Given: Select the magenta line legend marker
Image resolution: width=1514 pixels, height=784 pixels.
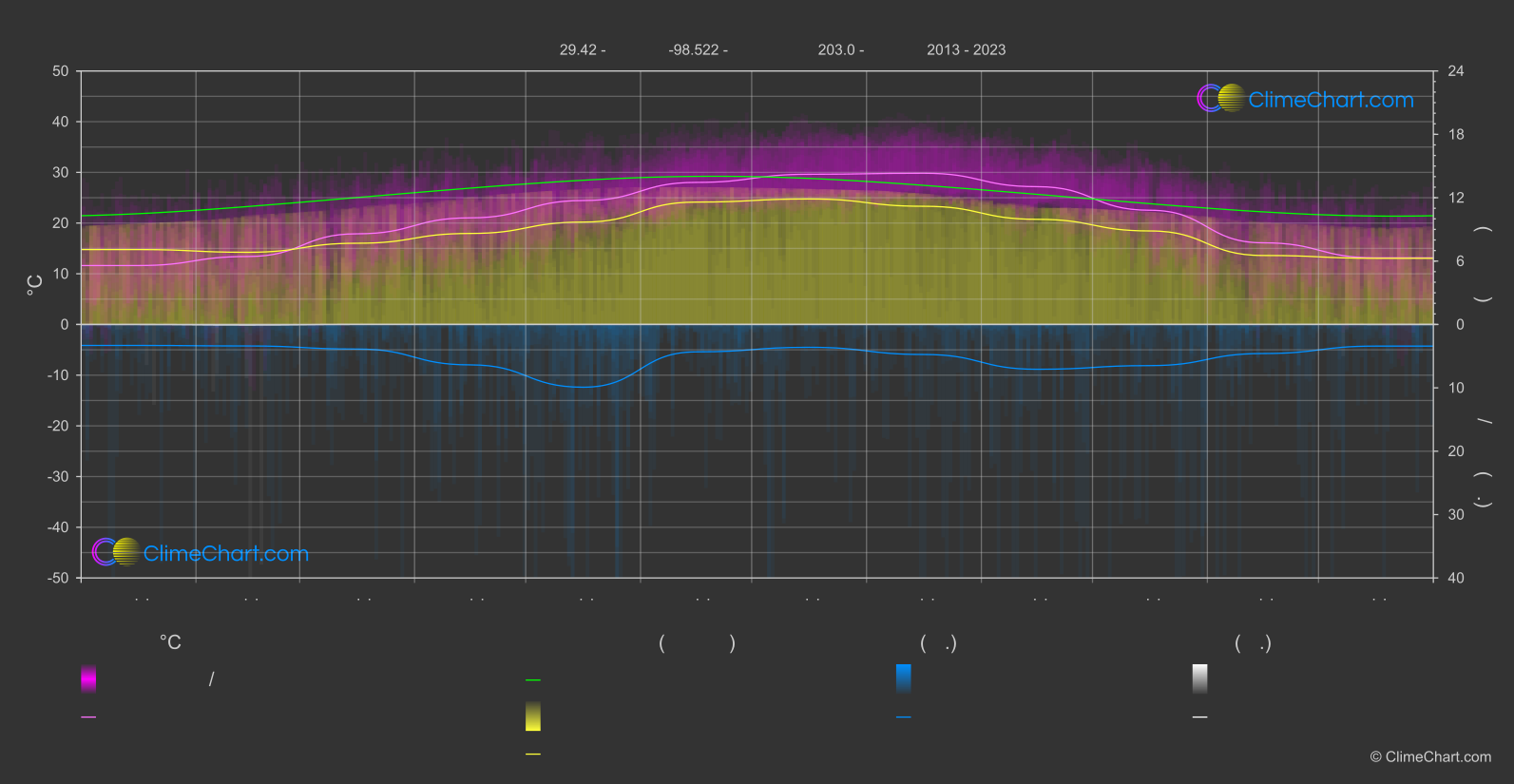Looking at the screenshot, I should click(x=88, y=717).
